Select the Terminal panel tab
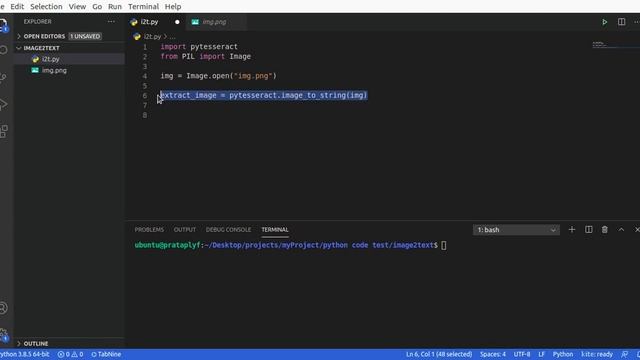 275,230
